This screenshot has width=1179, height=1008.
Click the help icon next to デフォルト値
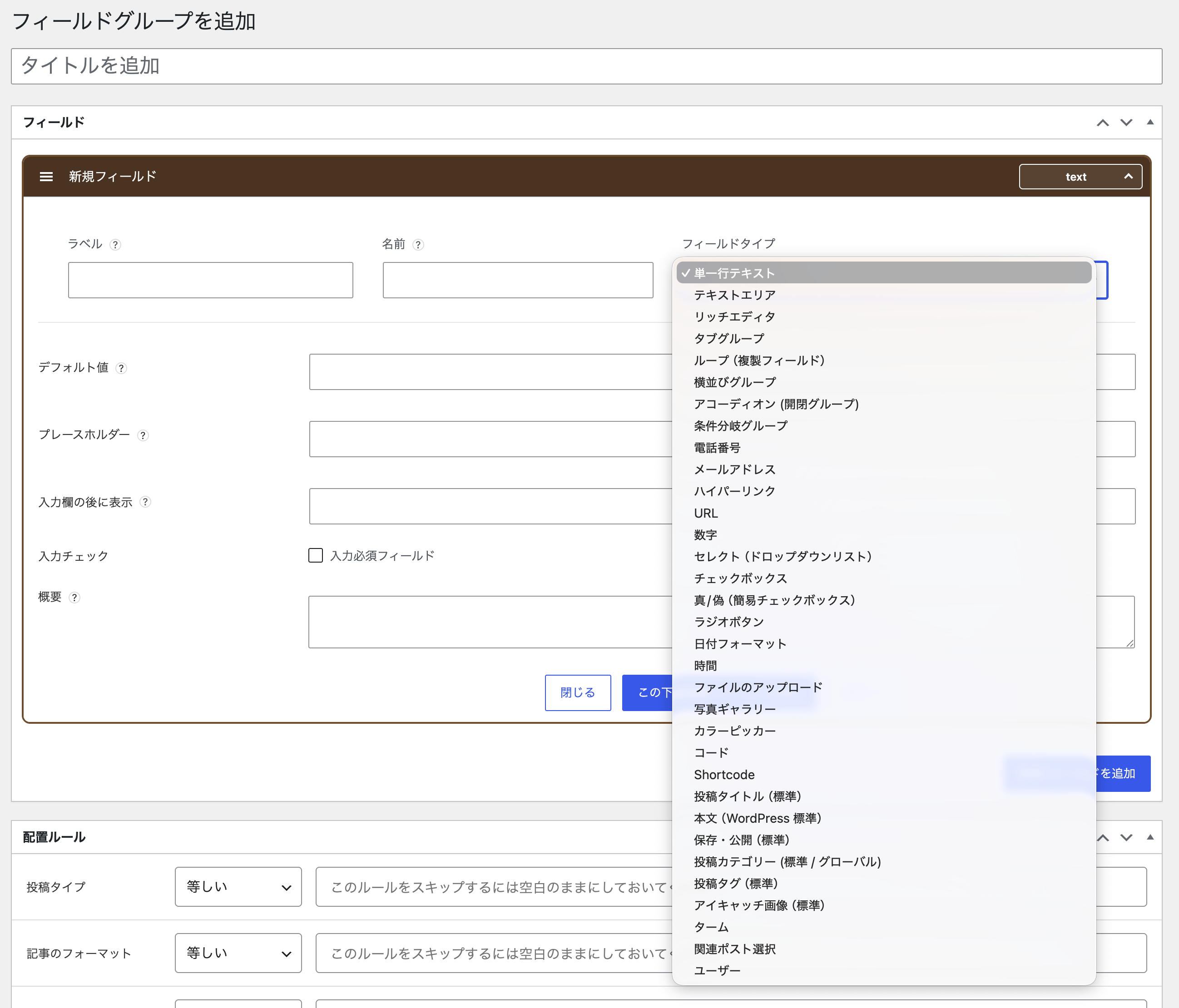pyautogui.click(x=121, y=368)
